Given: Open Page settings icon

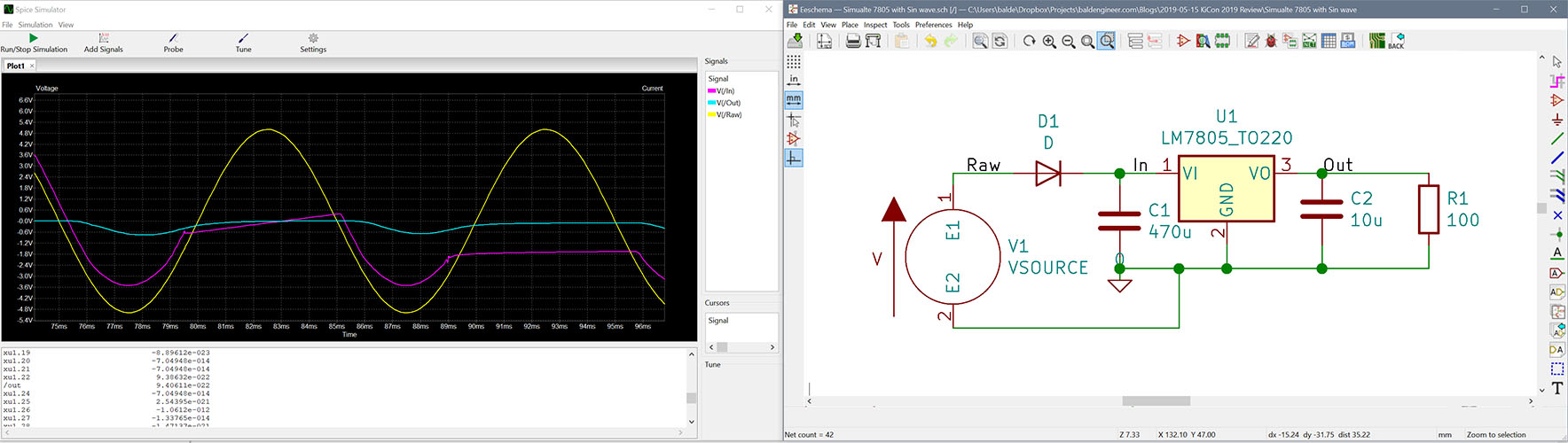Looking at the screenshot, I should pyautogui.click(x=824, y=41).
